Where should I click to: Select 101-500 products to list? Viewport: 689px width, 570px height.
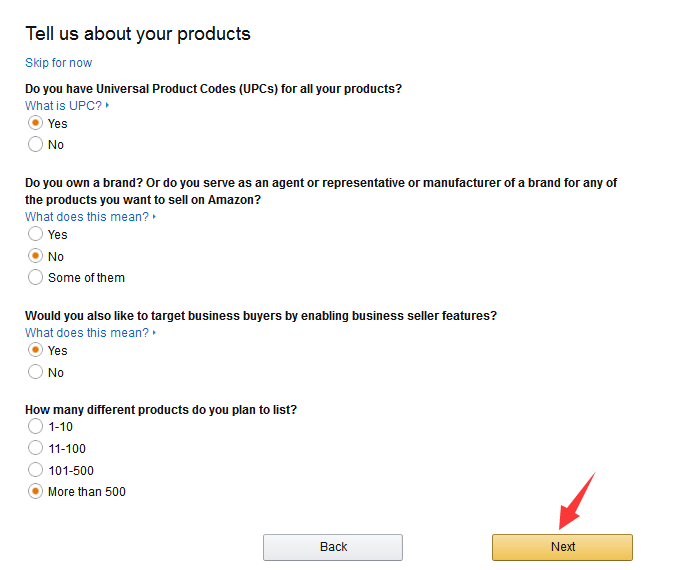[x=36, y=470]
